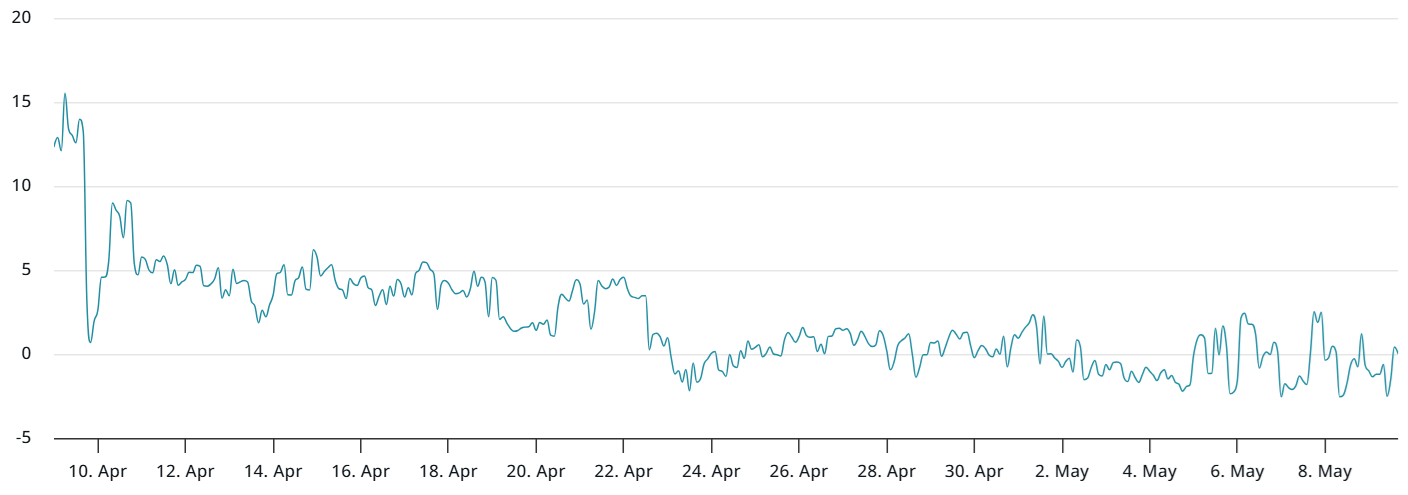
Task: Click the 12. Apr x-axis label
Action: click(185, 471)
